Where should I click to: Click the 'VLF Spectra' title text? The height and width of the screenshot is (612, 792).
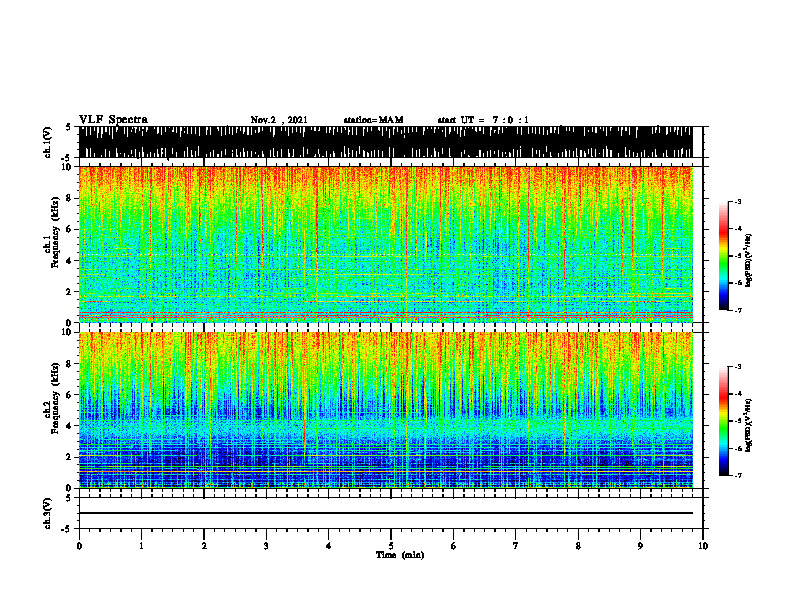113,120
